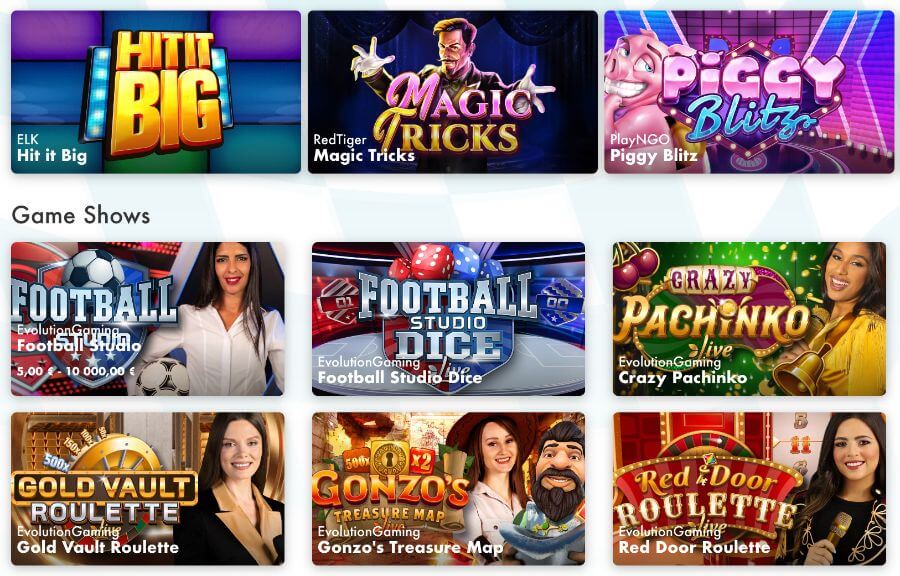Viewport: 900px width, 576px height.
Task: Open the Crazy Pachinko game show
Action: (749, 319)
